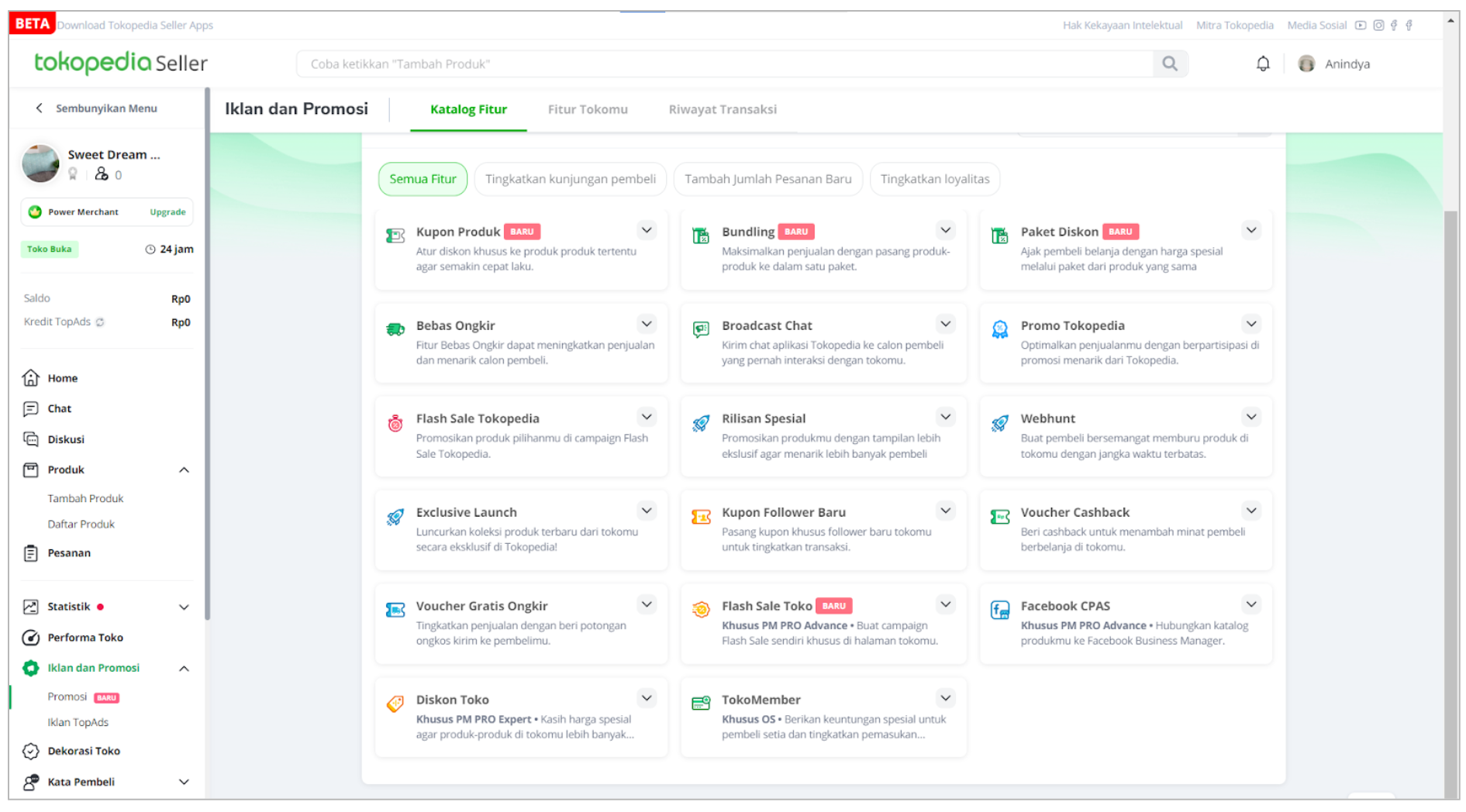This screenshot has width=1466, height=812.
Task: Click the TokoMember card icon
Action: (x=701, y=704)
